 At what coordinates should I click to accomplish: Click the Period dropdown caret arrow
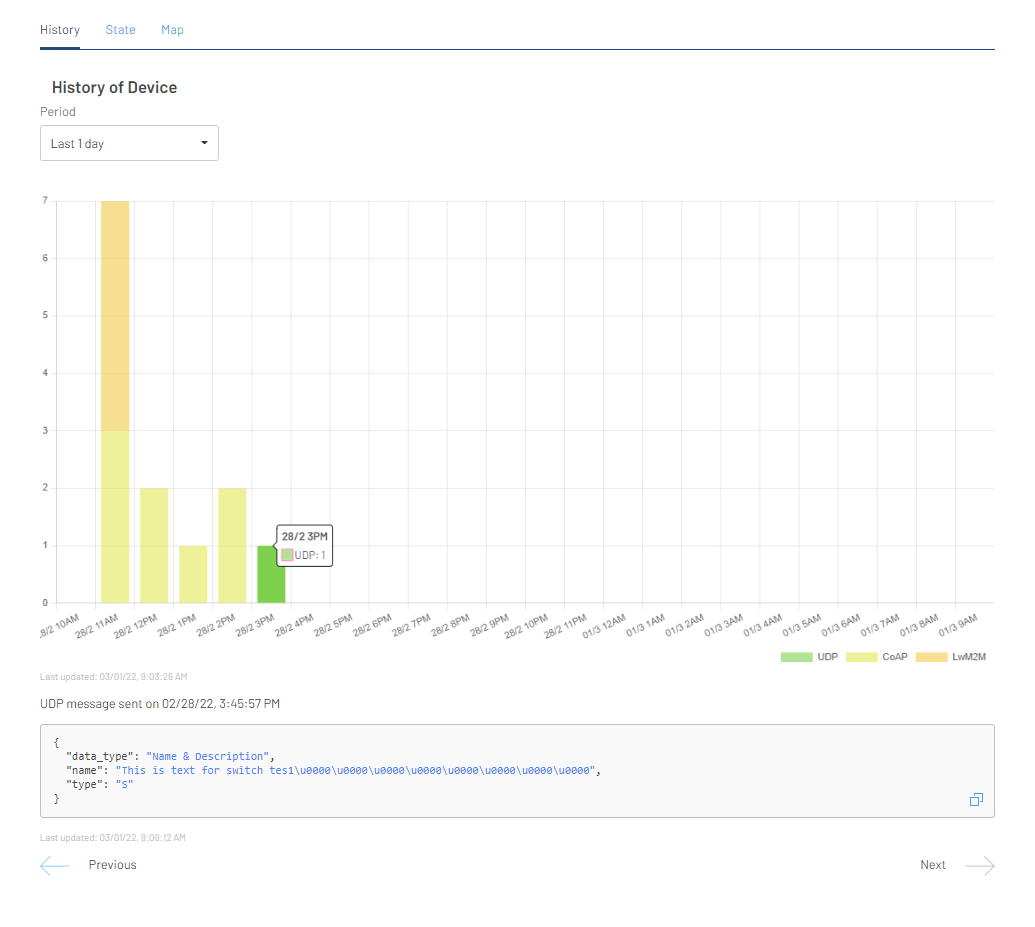tap(204, 143)
